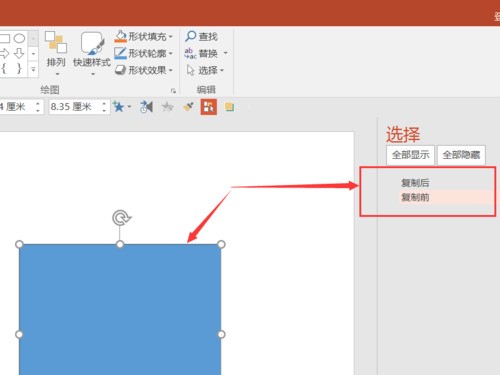
Task: Click the Show All (全部显示) button
Action: click(410, 155)
